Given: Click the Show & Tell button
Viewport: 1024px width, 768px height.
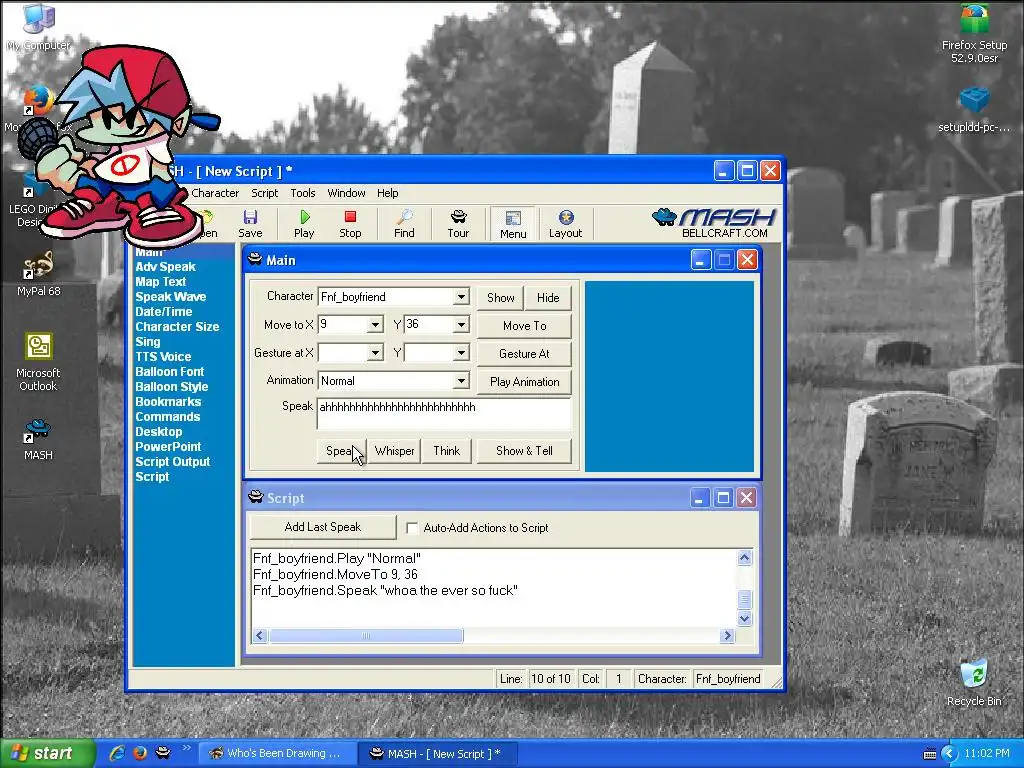Looking at the screenshot, I should coord(524,451).
